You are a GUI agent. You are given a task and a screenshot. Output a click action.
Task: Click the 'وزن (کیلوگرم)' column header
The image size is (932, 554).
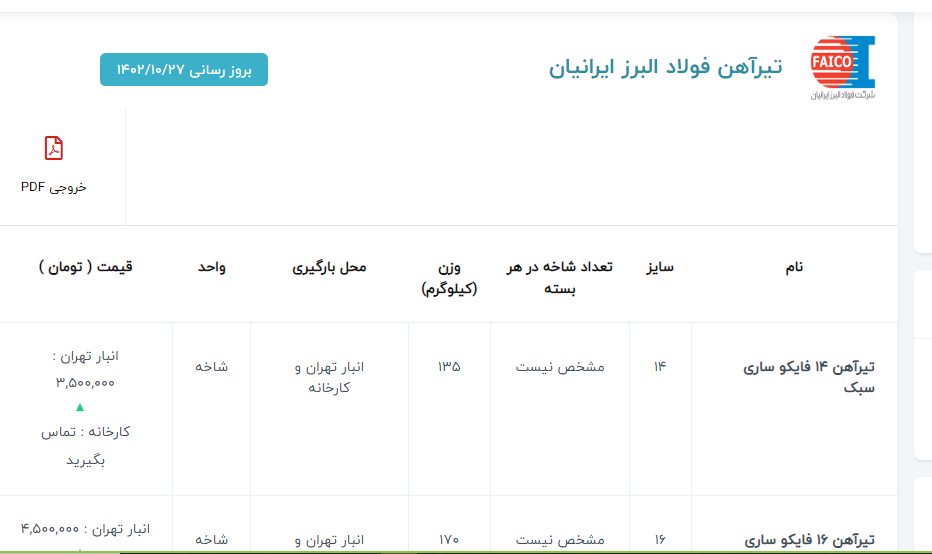tap(449, 278)
